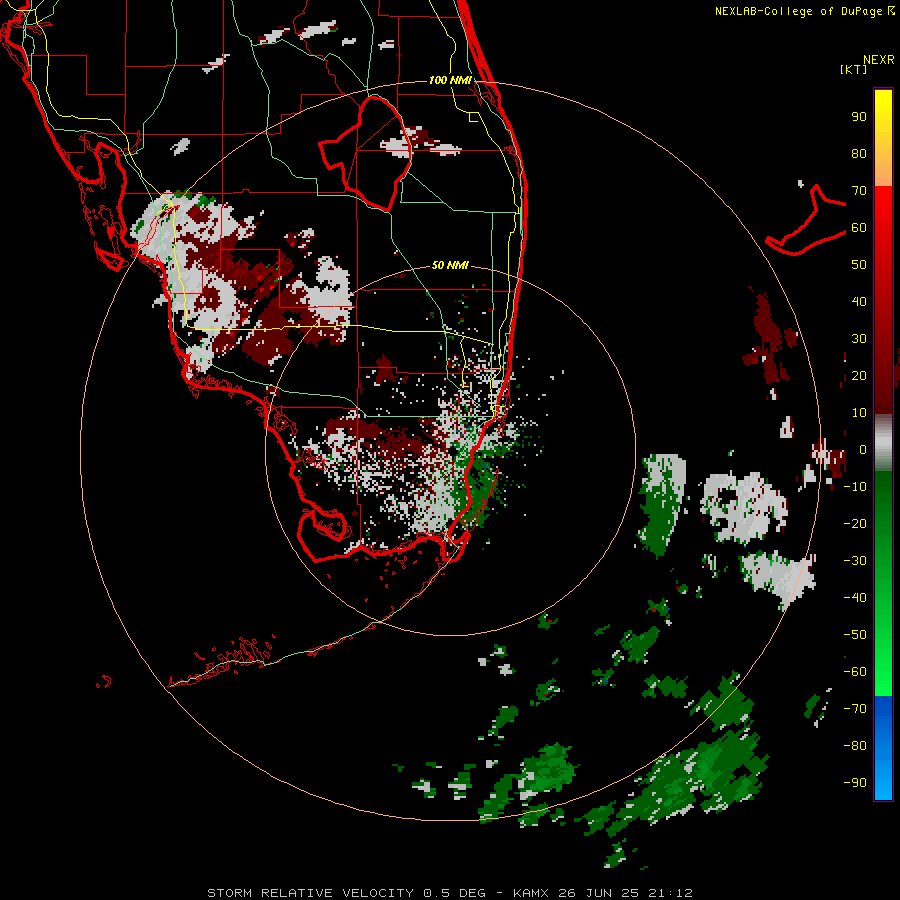Click the 90 value on velocity scale
The image size is (900, 900).
coord(859,117)
